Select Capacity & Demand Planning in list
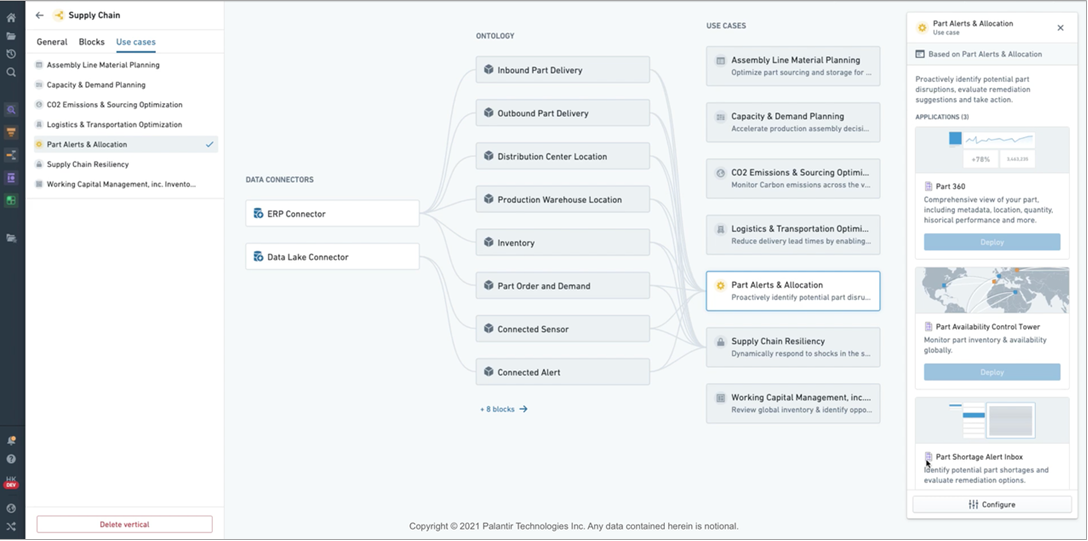1088x541 pixels. (x=126, y=85)
